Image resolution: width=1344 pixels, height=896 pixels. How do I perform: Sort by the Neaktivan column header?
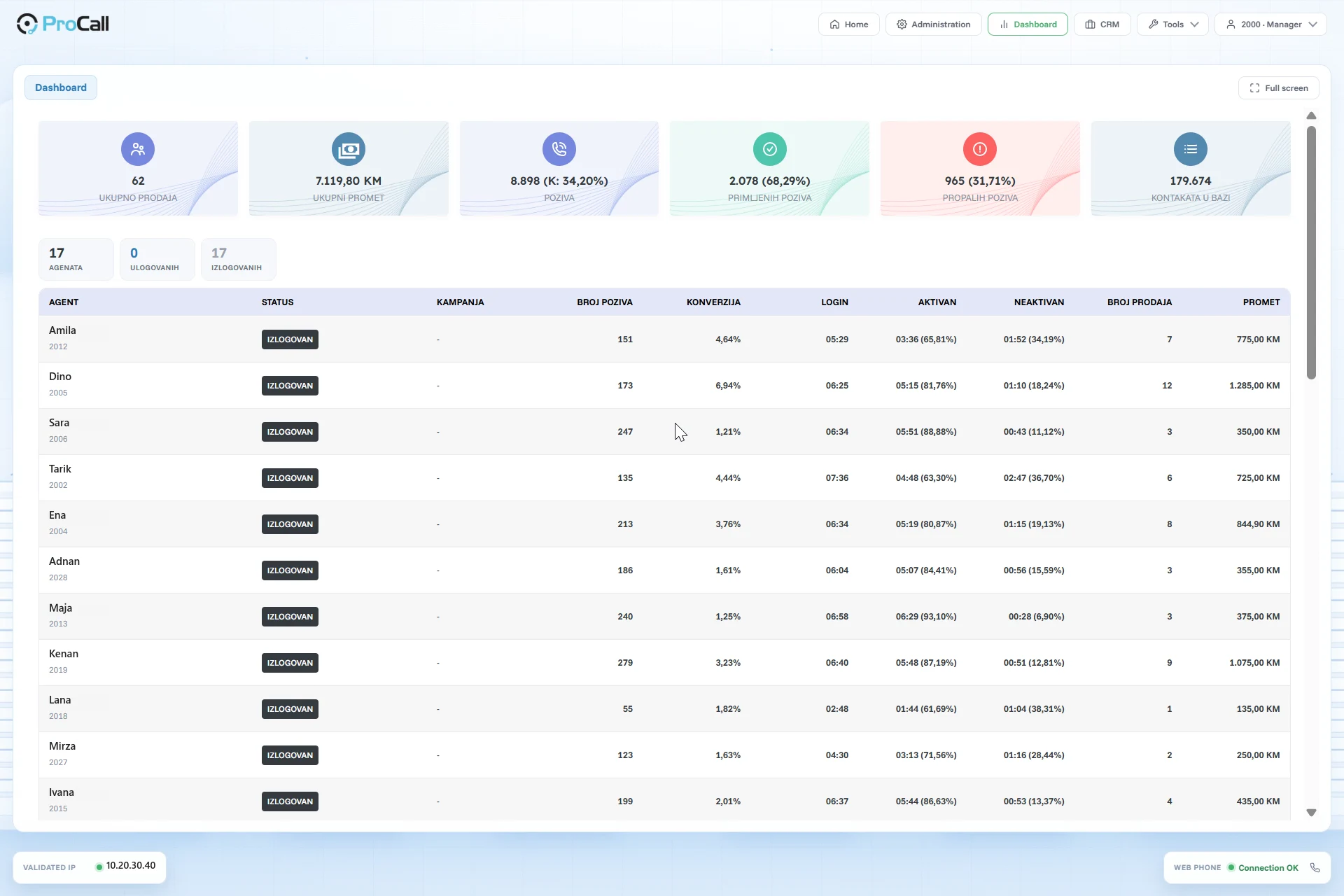pos(1039,302)
